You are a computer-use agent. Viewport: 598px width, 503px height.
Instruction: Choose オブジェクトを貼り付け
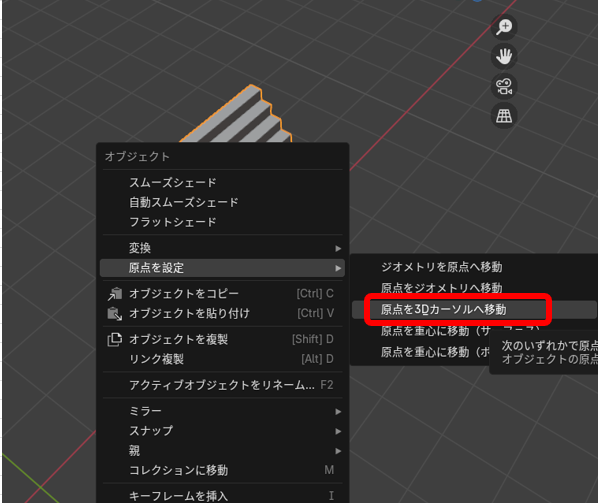[222, 313]
